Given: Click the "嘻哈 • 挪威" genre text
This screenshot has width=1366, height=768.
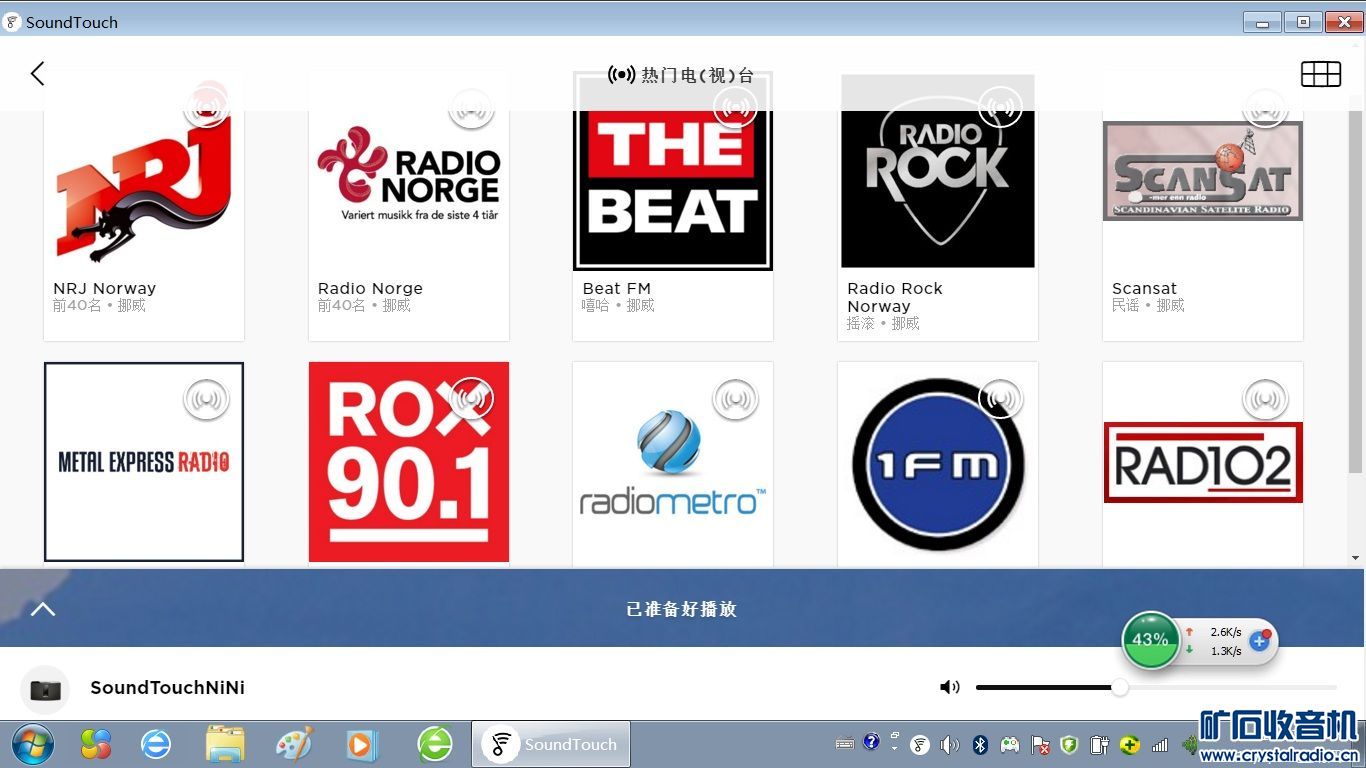Looking at the screenshot, I should click(x=618, y=305).
